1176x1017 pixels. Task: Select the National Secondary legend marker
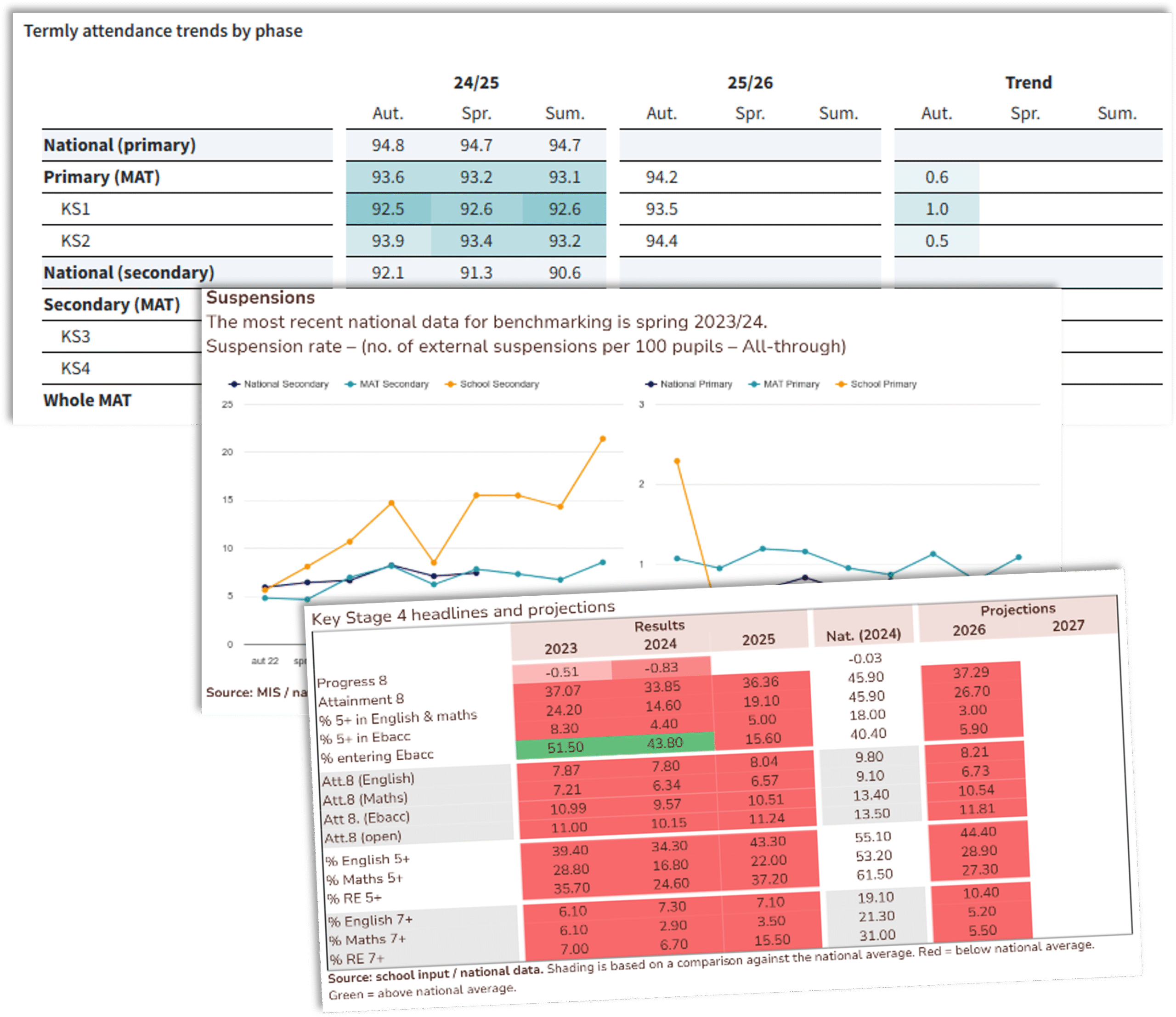tap(235, 384)
